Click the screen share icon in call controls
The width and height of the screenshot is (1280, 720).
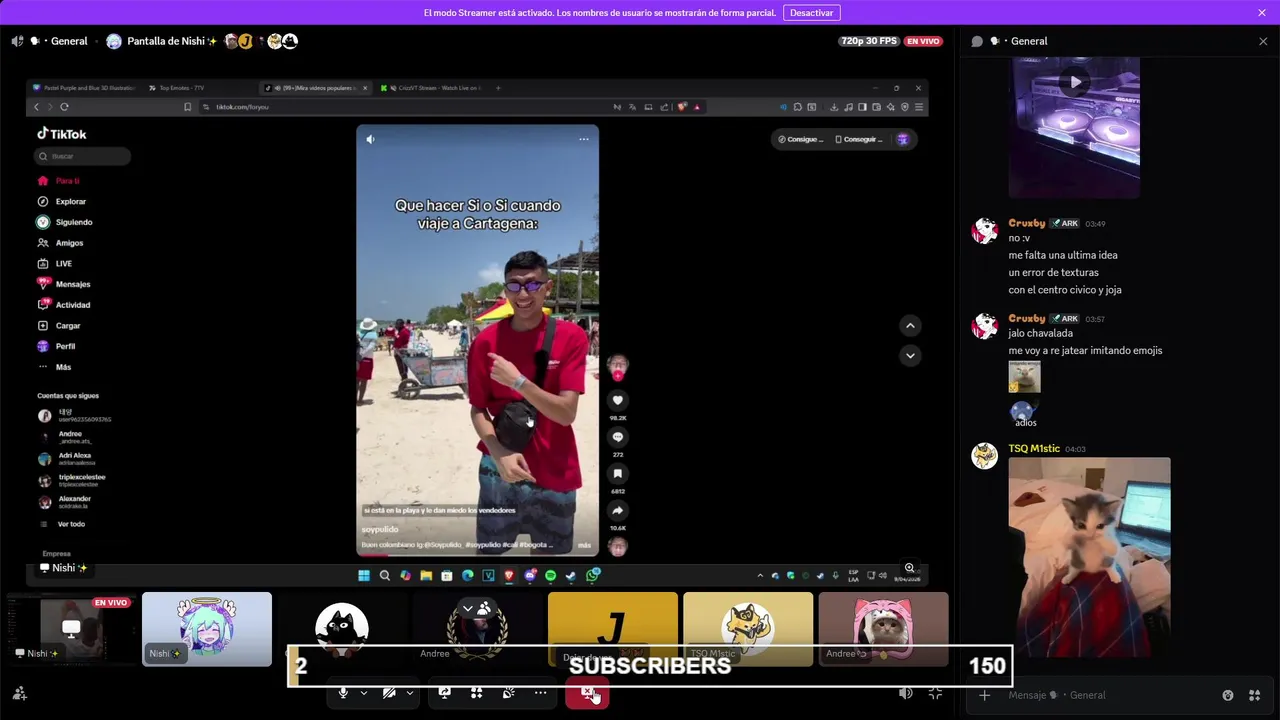click(x=444, y=693)
